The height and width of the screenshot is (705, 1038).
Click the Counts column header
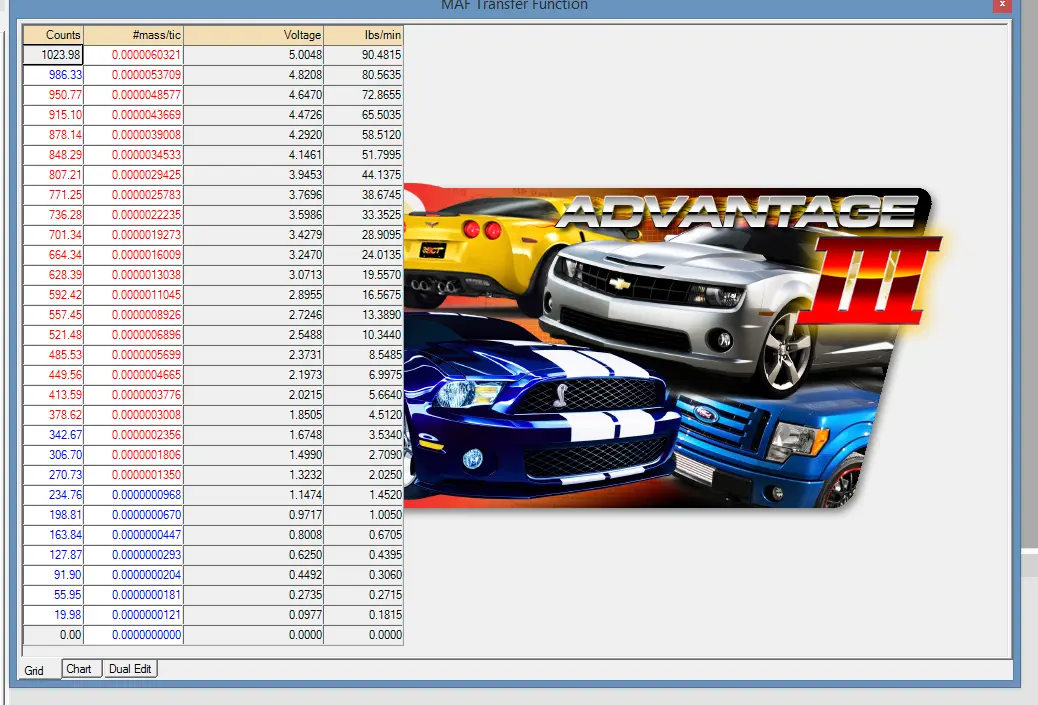[x=53, y=35]
